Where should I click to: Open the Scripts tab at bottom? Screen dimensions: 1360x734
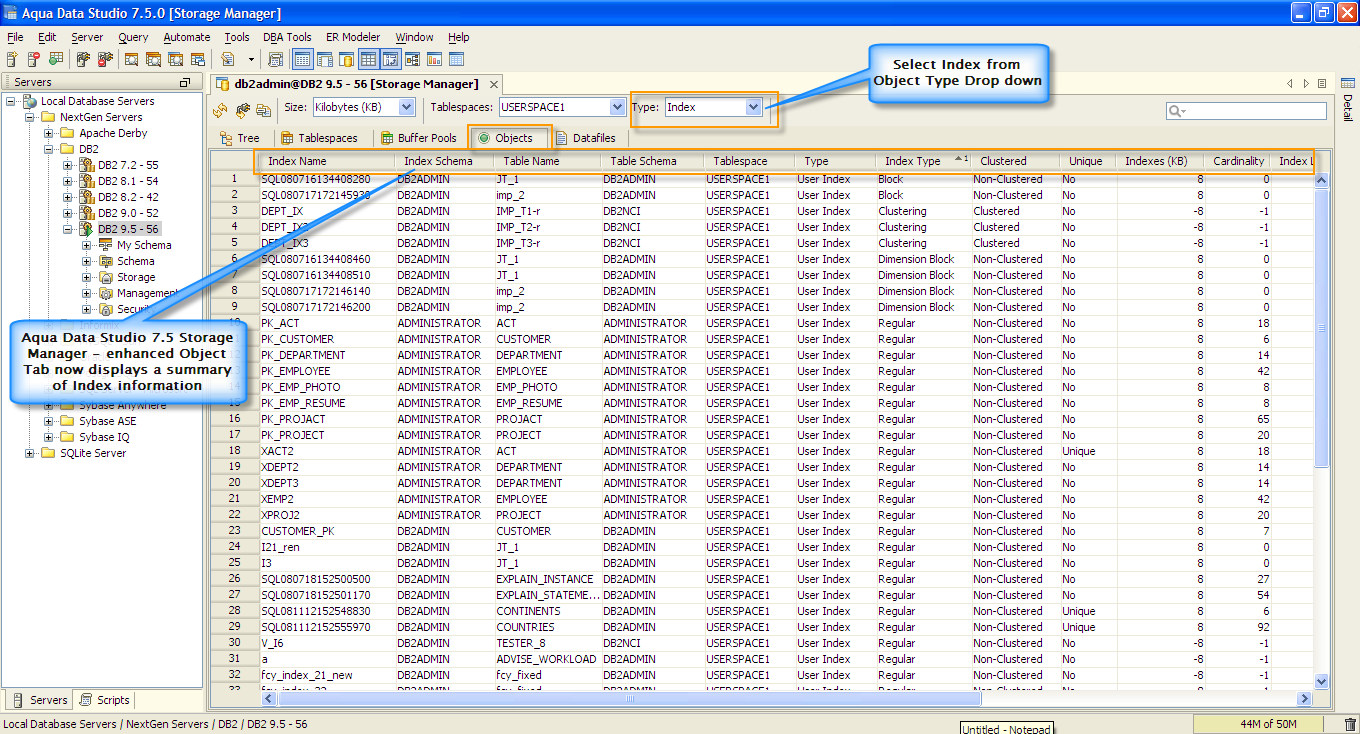105,700
